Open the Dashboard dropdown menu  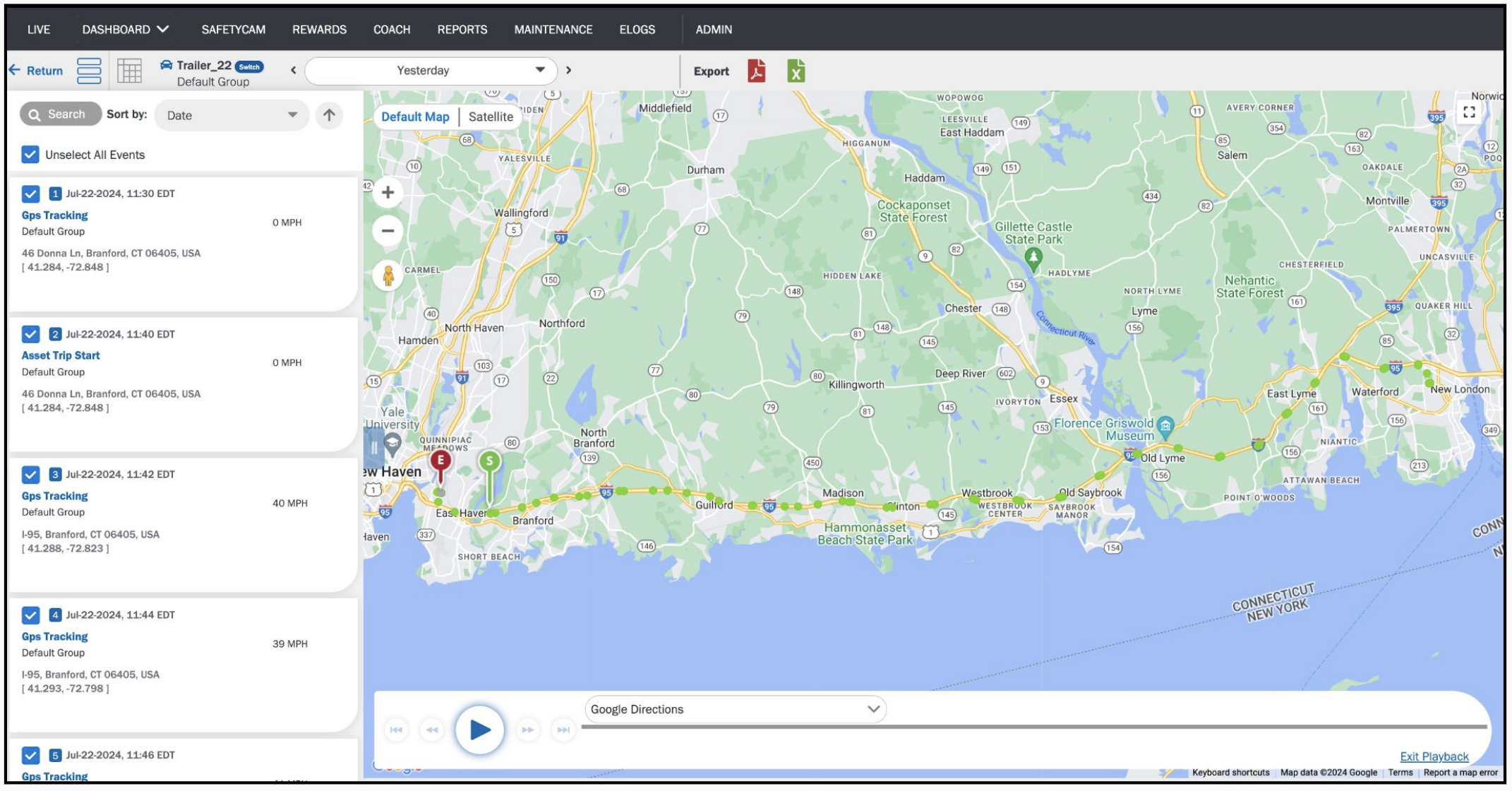(125, 29)
